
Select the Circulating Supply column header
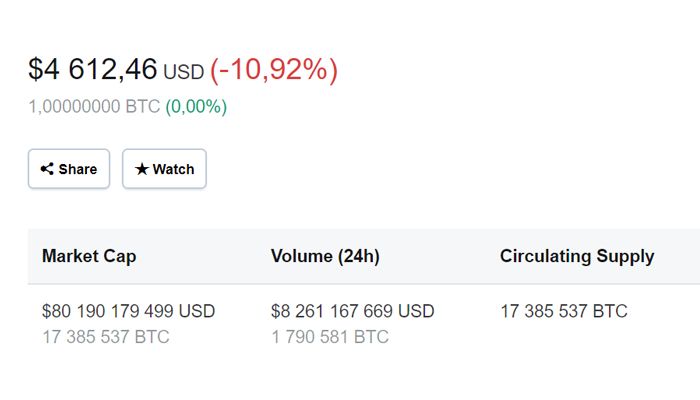[577, 256]
